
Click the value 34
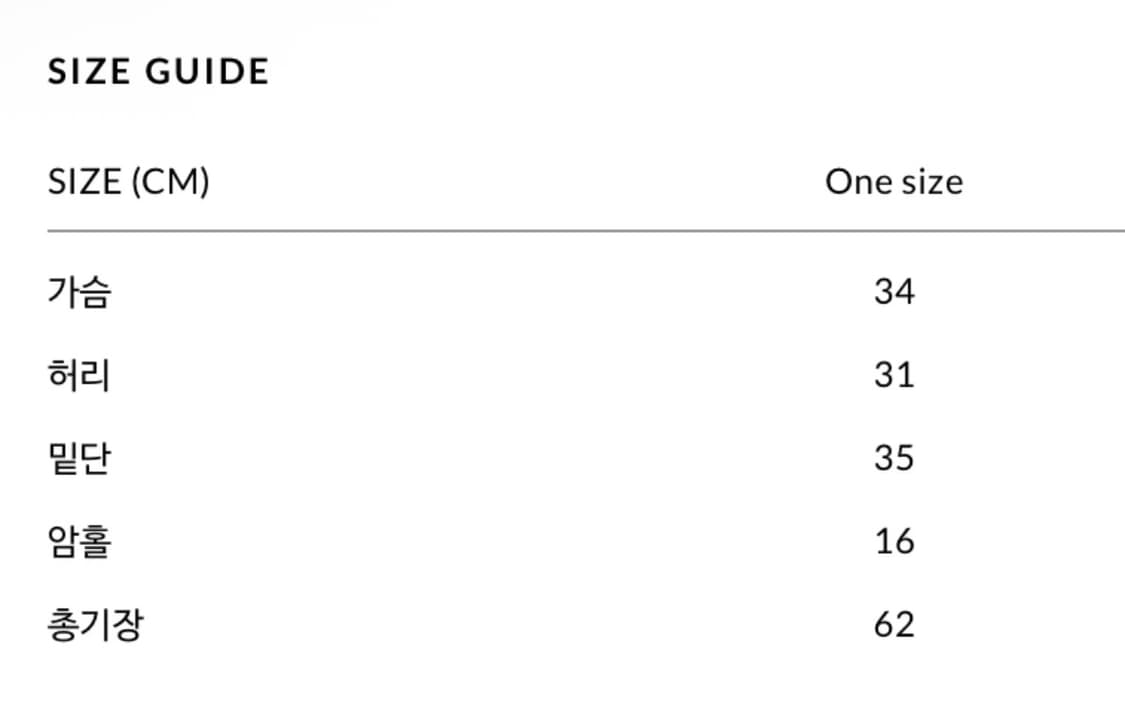(894, 292)
